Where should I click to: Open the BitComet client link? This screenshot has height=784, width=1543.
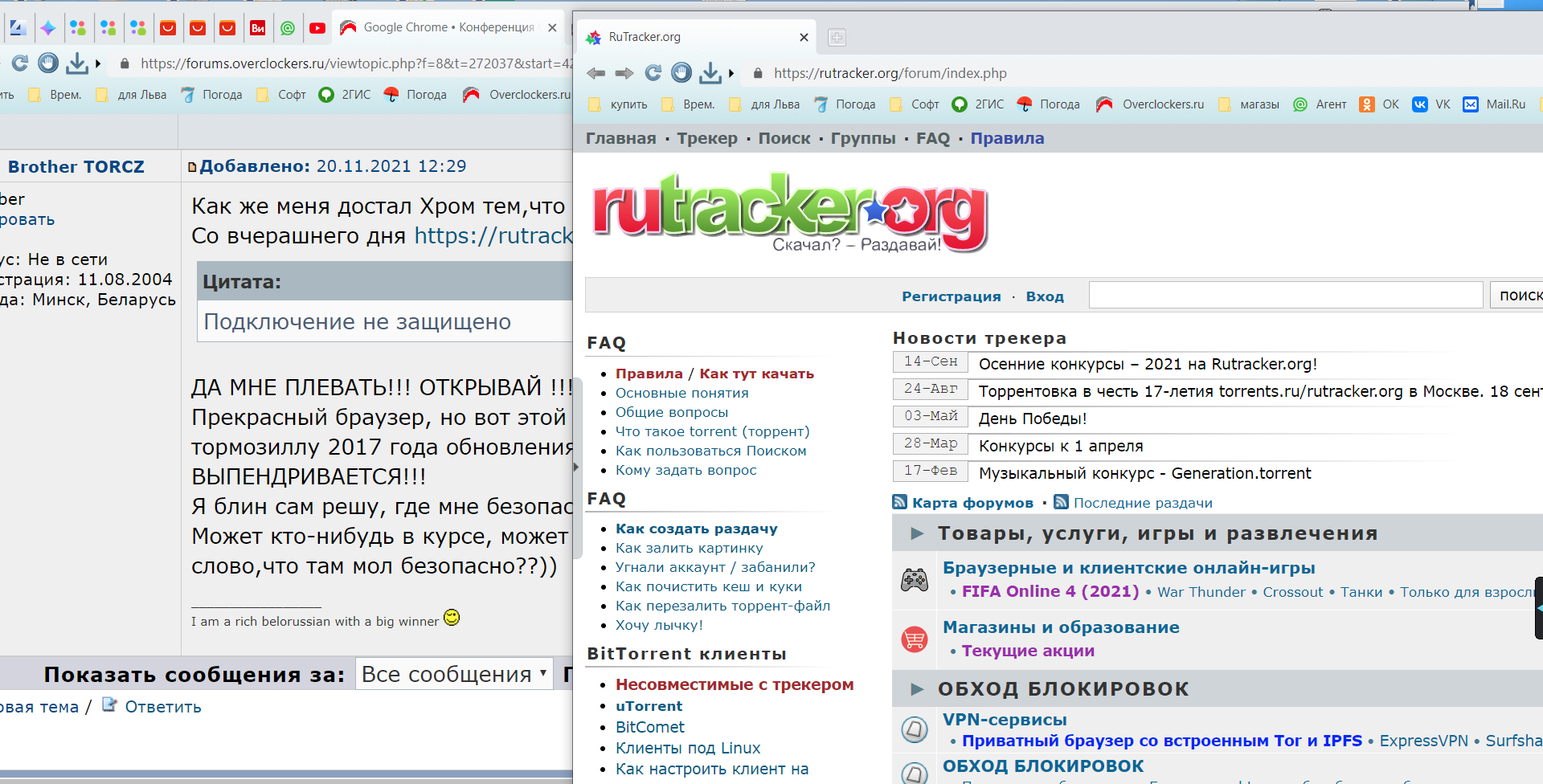[650, 727]
